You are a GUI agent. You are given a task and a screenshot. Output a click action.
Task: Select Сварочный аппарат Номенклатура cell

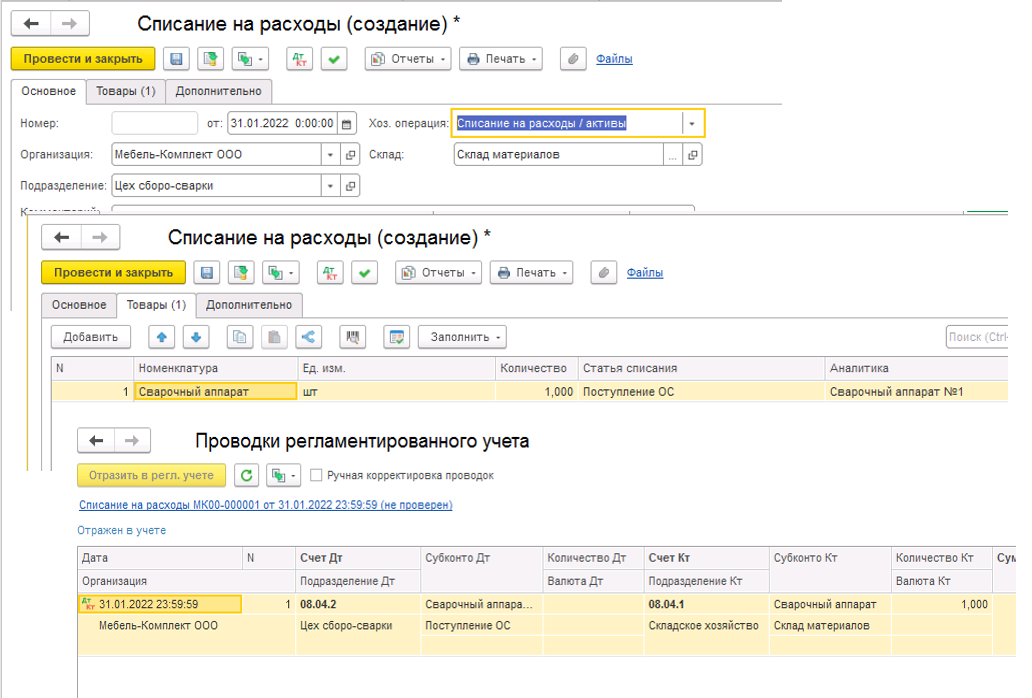pyautogui.click(x=216, y=391)
